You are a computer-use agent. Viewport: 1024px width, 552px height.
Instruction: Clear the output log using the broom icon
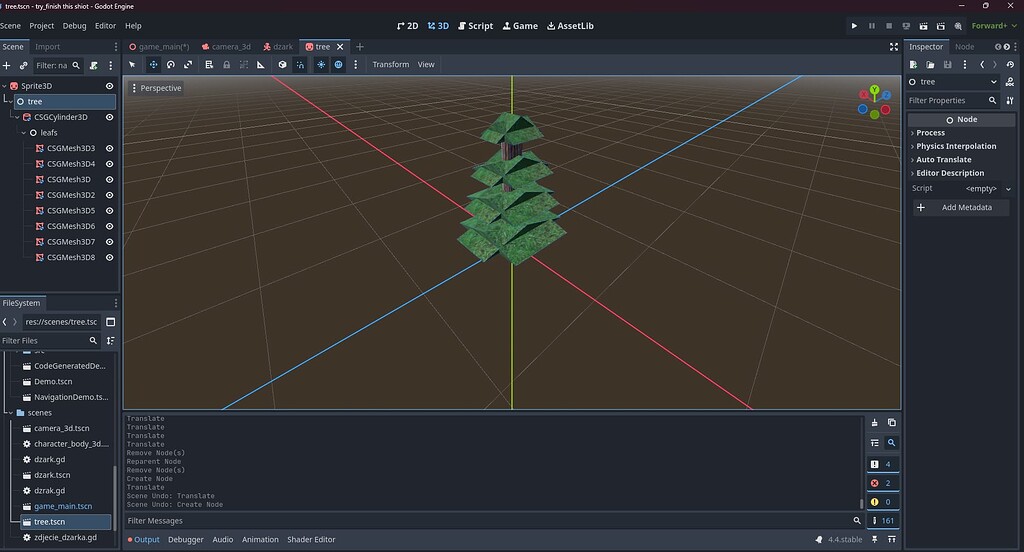pos(874,423)
